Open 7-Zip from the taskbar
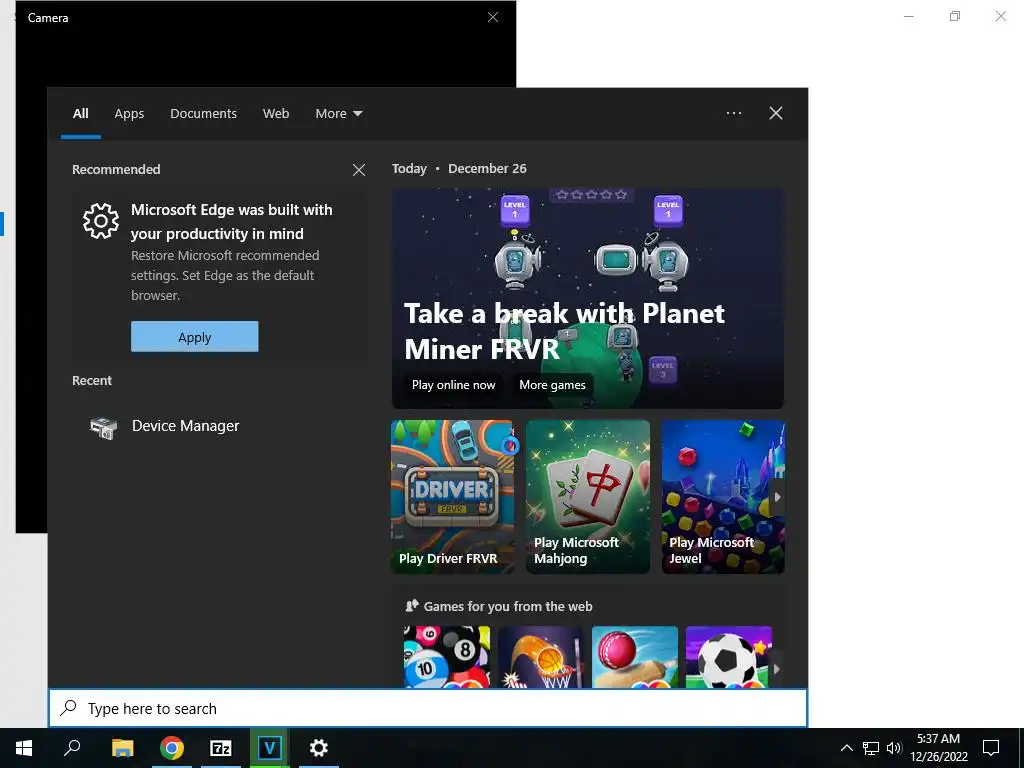 click(x=221, y=748)
